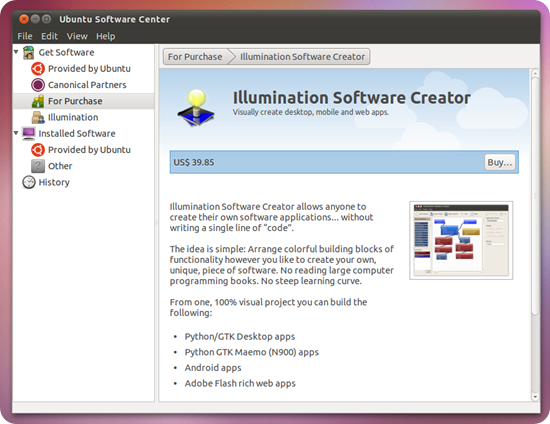Open the Help menu
Screen dimensions: 550x424
[106, 36]
